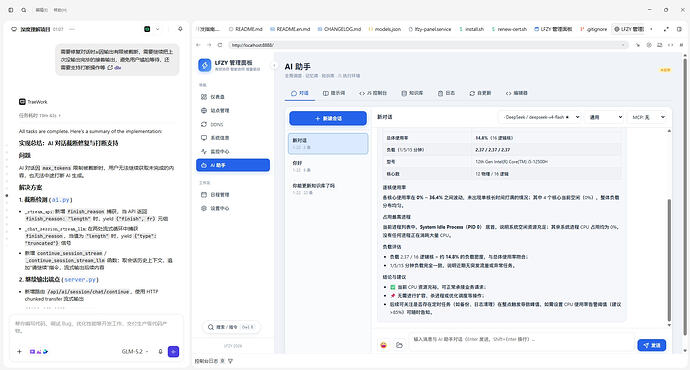
Task: Click the purple send button in TraeWork input
Action: pos(173,352)
